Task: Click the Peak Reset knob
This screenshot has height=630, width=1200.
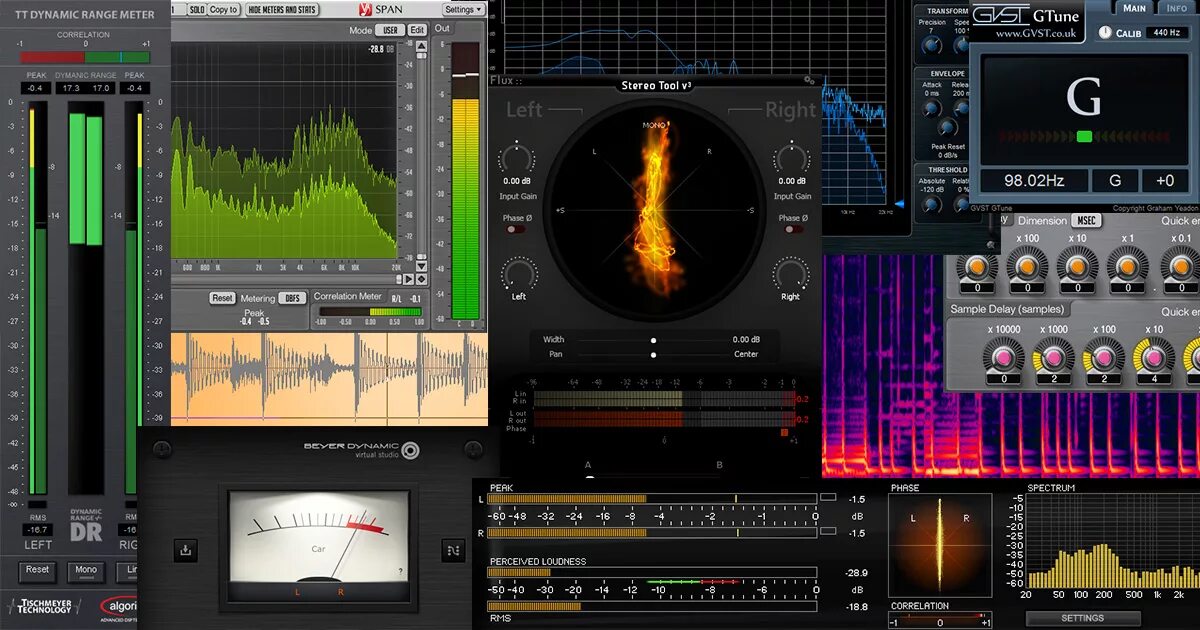Action: point(947,128)
